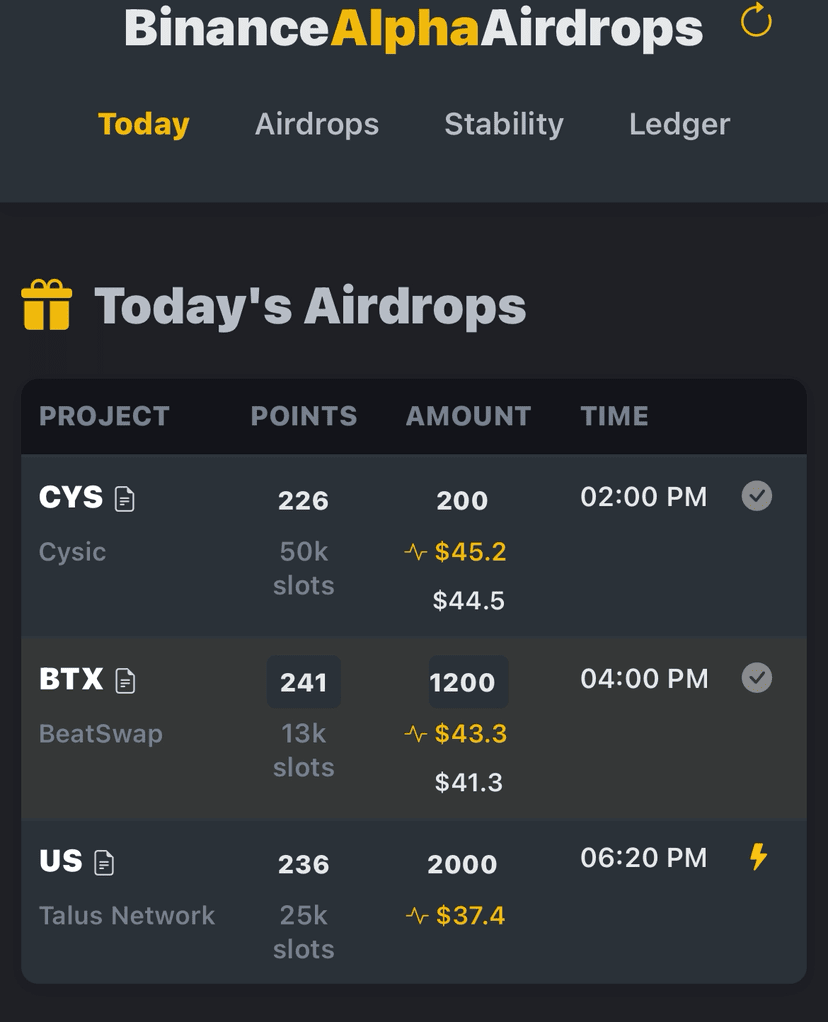Click the chart pulse icon next to $43.3
The image size is (828, 1022).
click(x=415, y=735)
